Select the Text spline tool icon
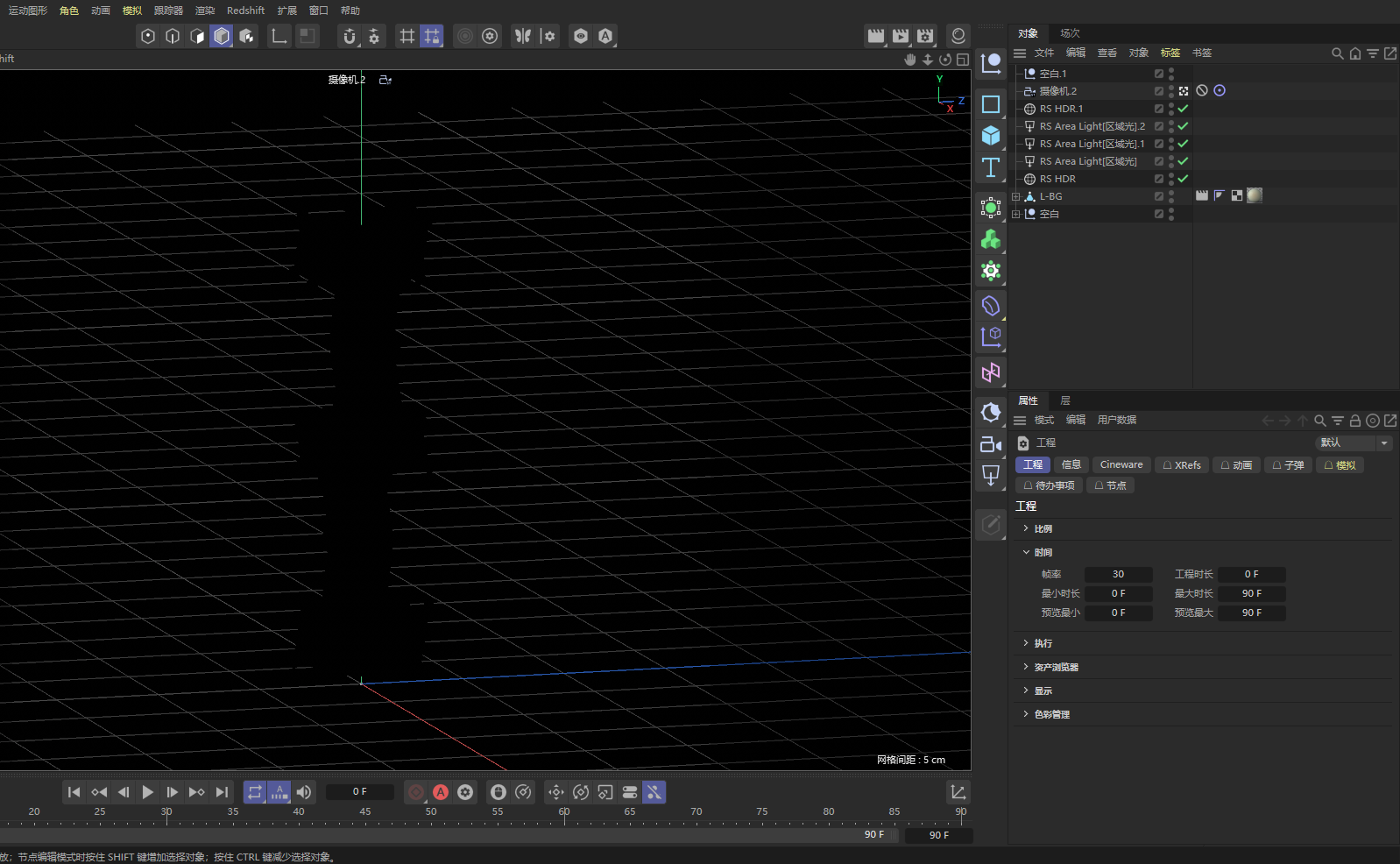Image resolution: width=1400 pixels, height=864 pixels. (991, 167)
